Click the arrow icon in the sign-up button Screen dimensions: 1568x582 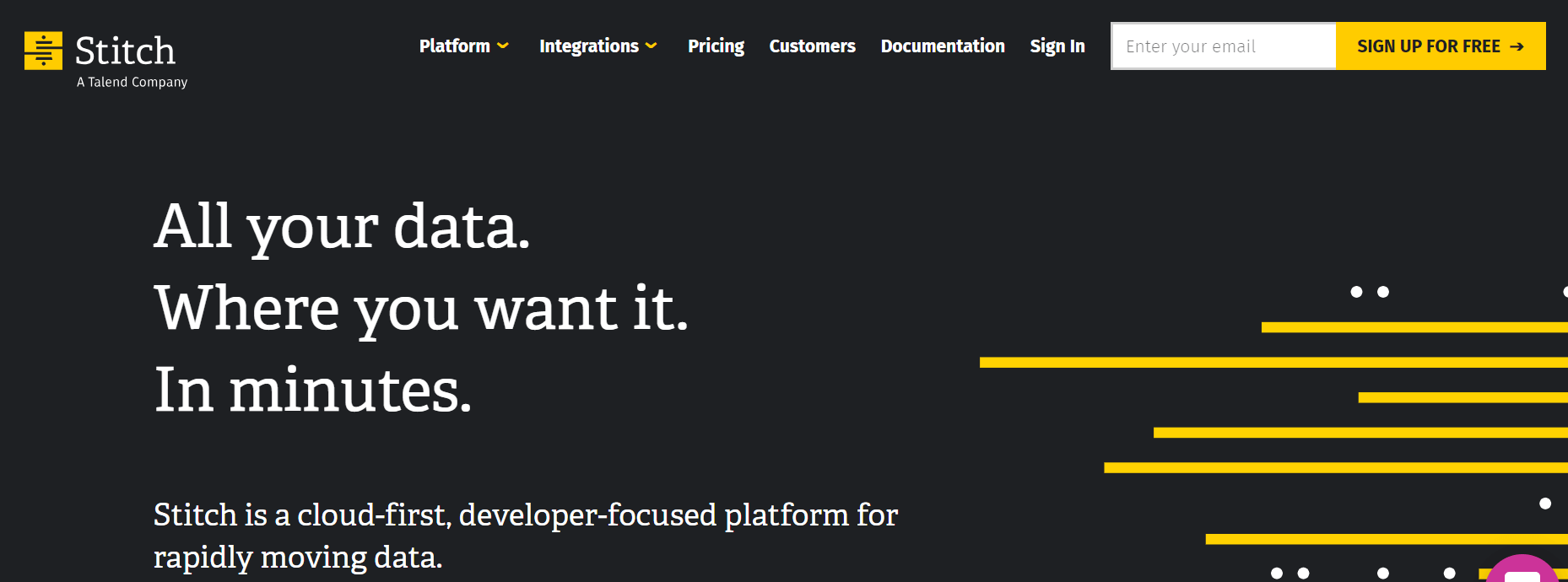[x=1517, y=46]
